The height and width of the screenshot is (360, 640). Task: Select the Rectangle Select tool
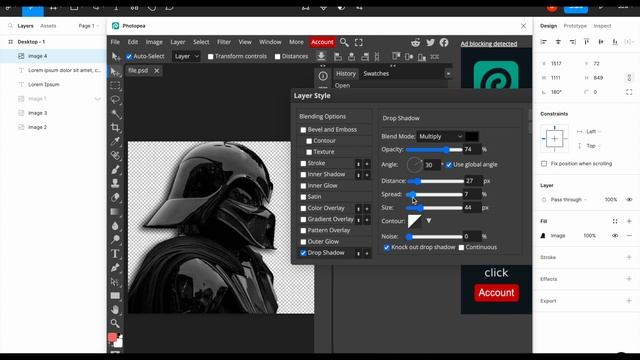[116, 86]
